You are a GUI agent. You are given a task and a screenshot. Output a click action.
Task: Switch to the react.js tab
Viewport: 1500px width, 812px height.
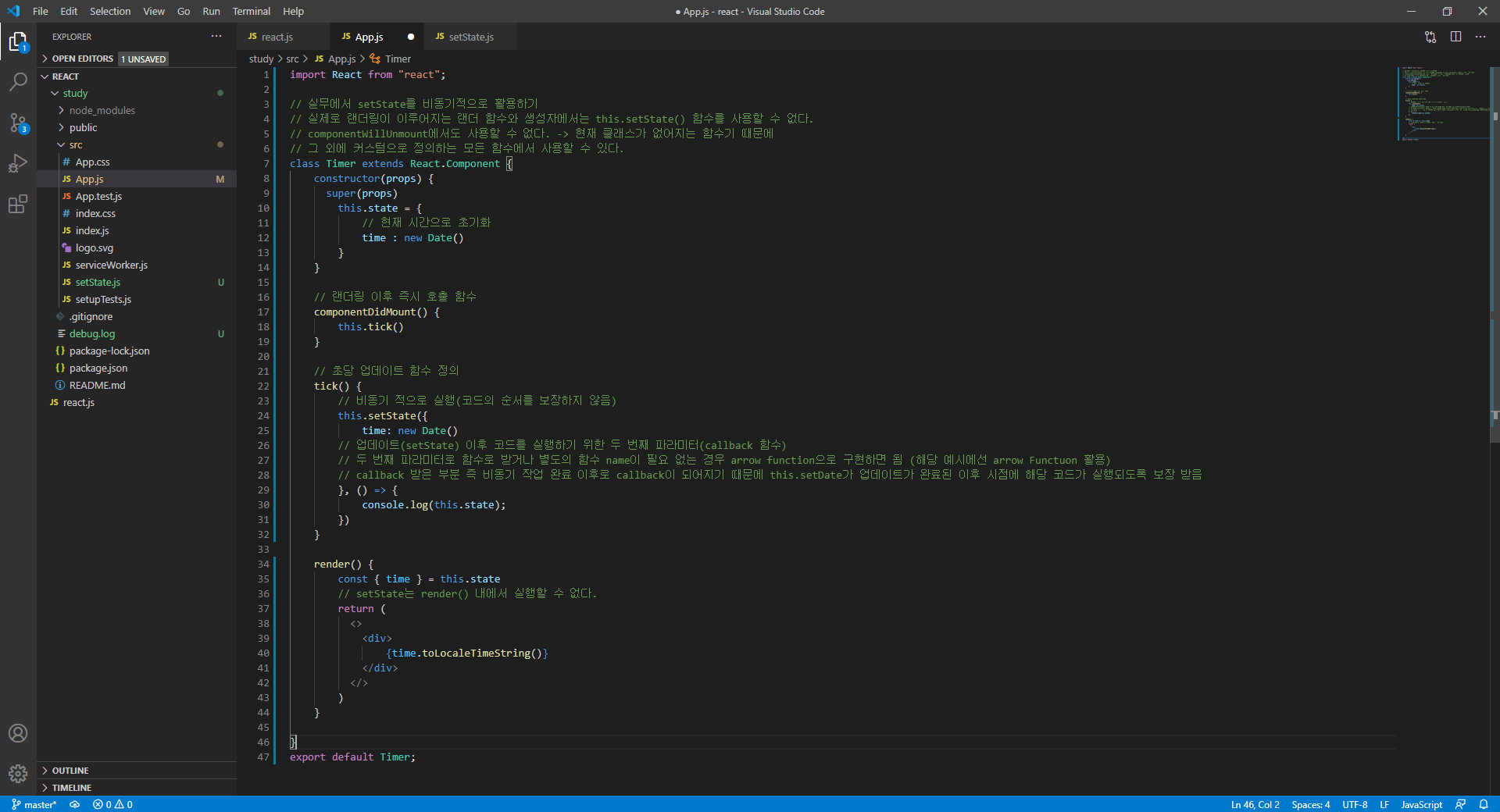pyautogui.click(x=279, y=37)
